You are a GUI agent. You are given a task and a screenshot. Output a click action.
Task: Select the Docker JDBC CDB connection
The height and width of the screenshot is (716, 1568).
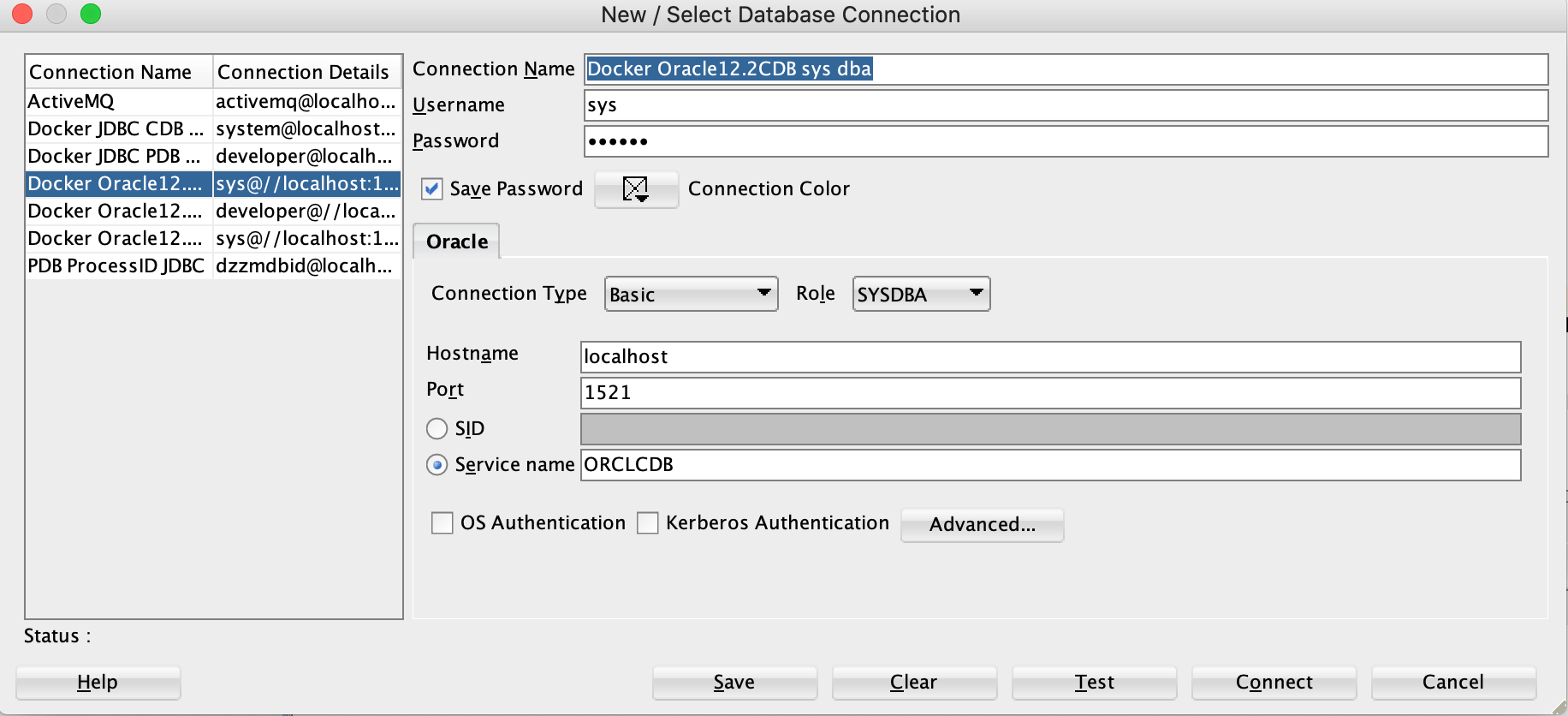(x=213, y=128)
